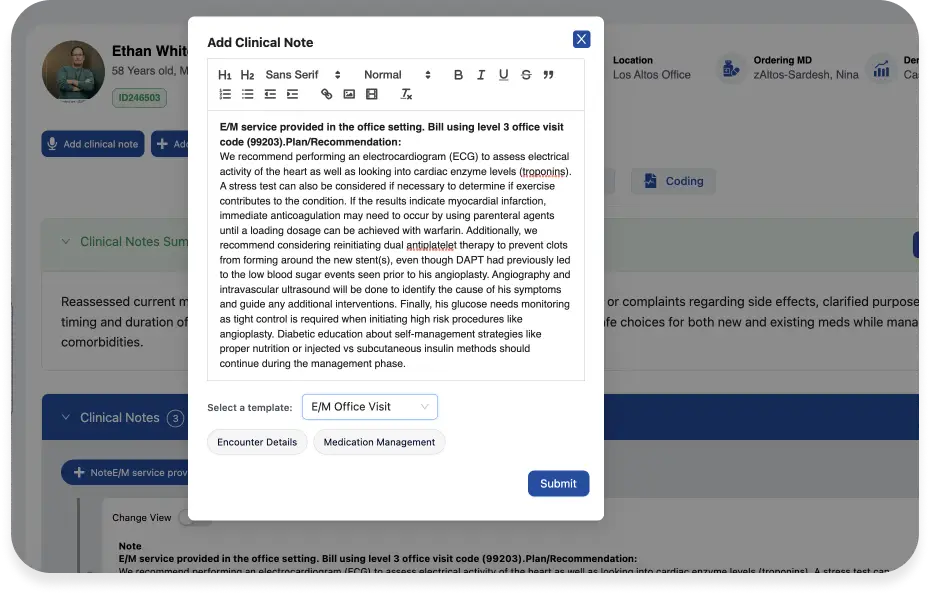This screenshot has width=930, height=595.
Task: Toggle strikethrough formatting
Action: [x=526, y=75]
